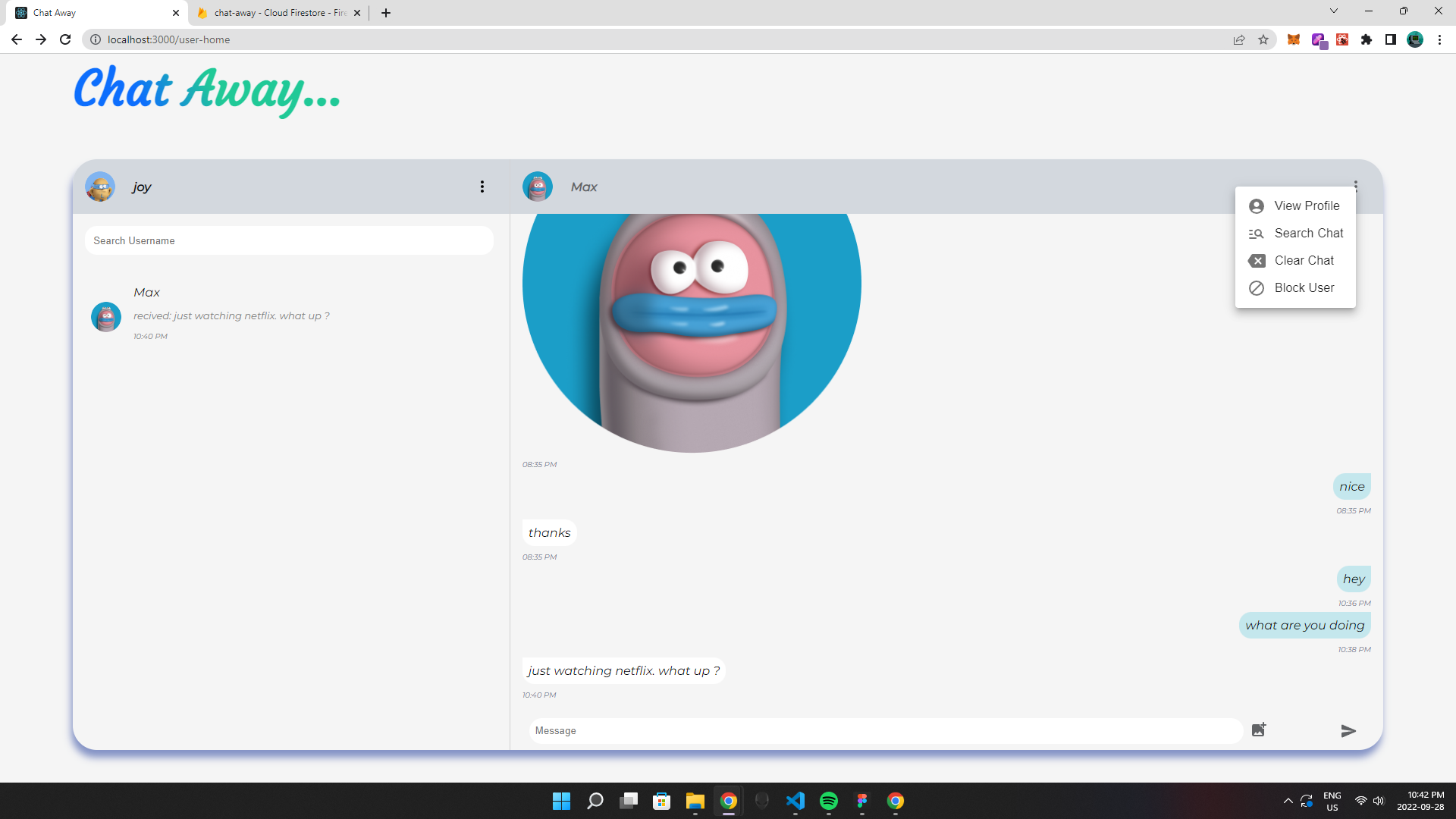Share this page icon

point(1239,39)
